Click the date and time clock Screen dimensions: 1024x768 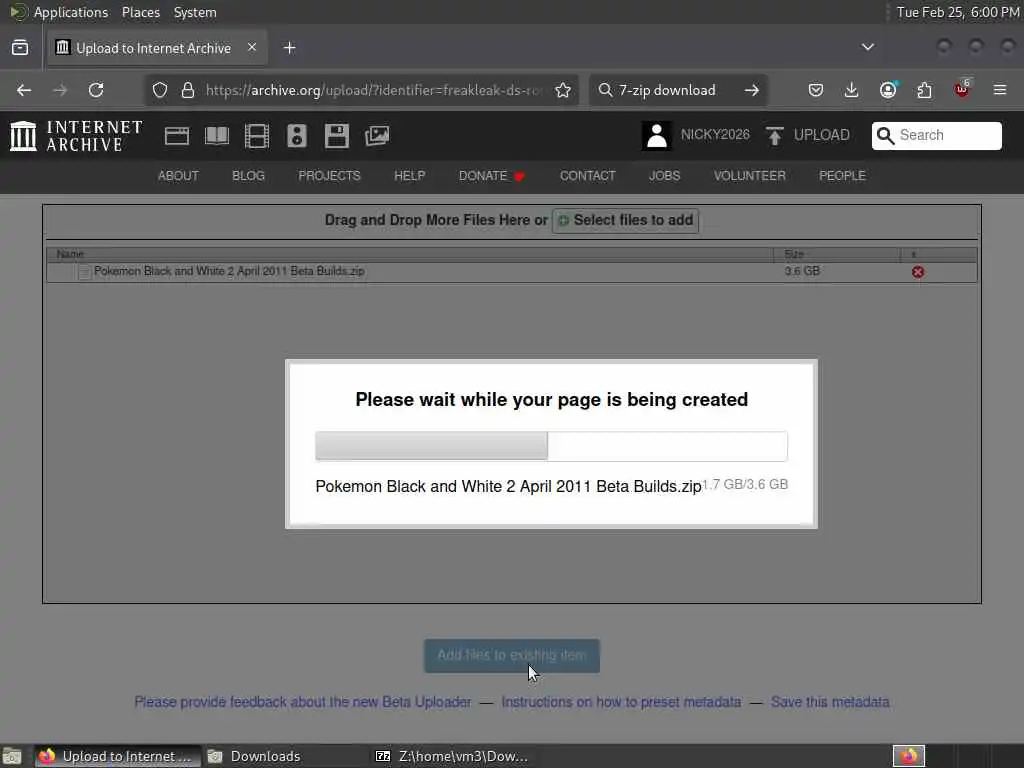click(x=958, y=12)
